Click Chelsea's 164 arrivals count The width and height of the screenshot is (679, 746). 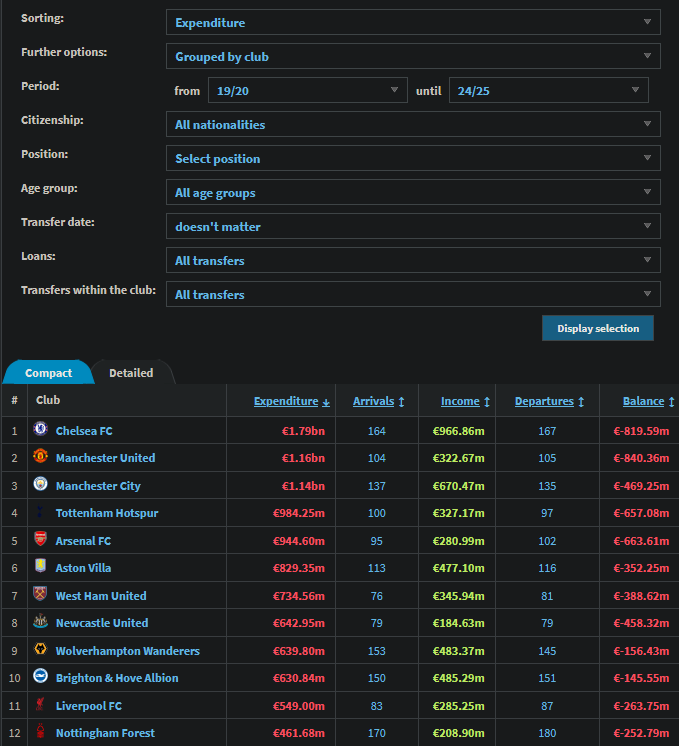coord(377,431)
